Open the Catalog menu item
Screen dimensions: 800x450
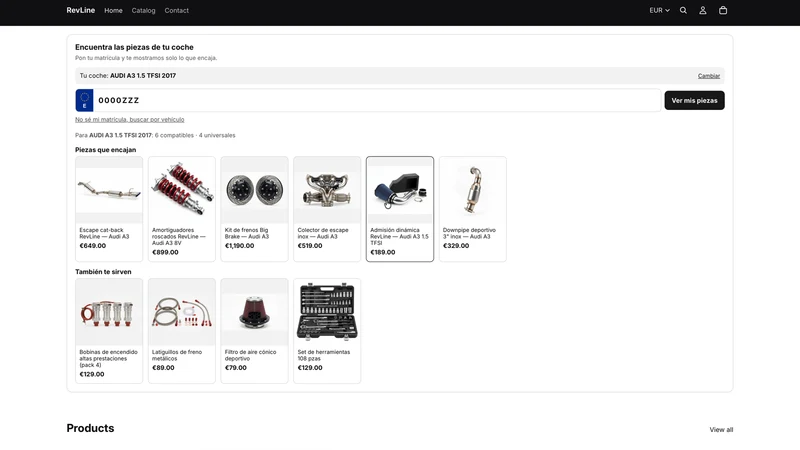[x=143, y=10]
